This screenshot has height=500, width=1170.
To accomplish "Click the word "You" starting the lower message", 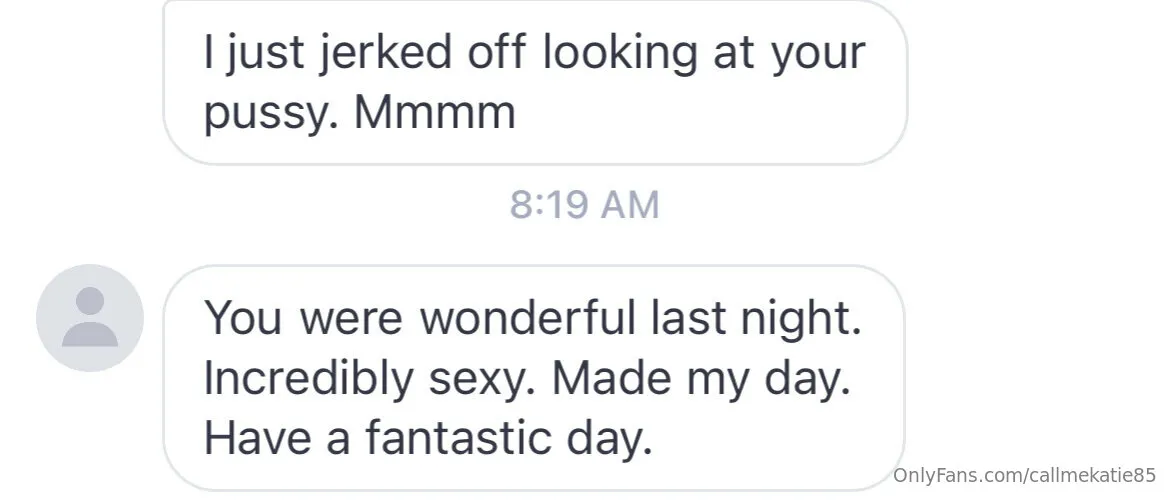I will [x=239, y=317].
